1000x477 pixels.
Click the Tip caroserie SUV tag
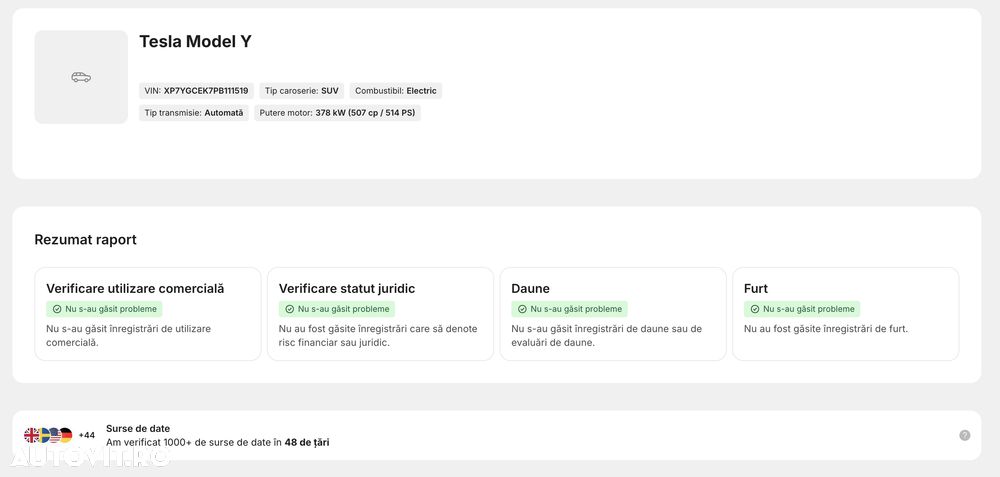[302, 91]
